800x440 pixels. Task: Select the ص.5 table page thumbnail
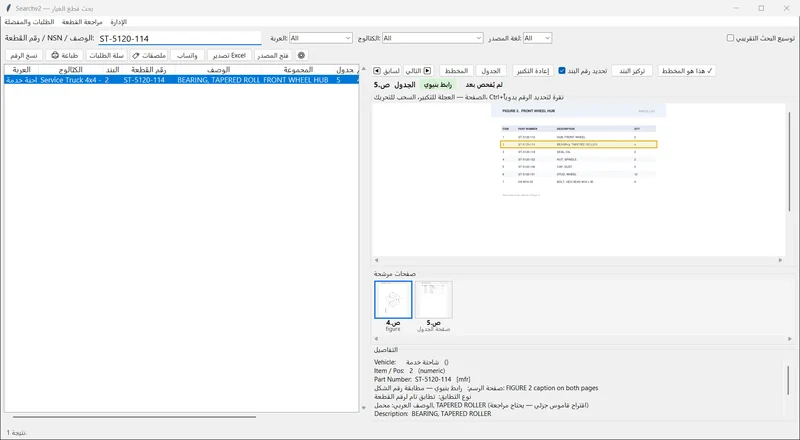click(434, 300)
